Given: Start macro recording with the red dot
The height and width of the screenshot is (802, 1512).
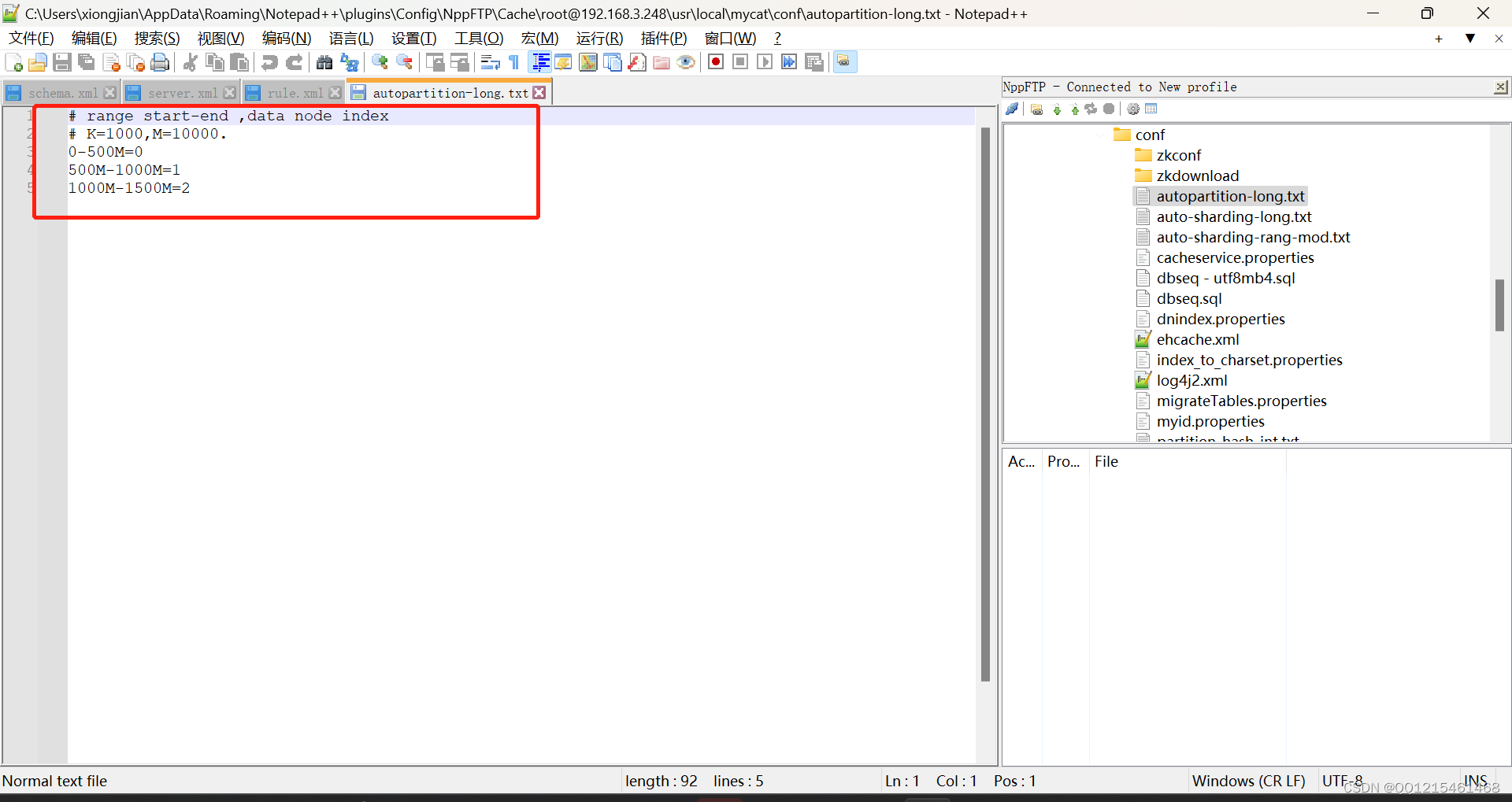Looking at the screenshot, I should (x=715, y=62).
